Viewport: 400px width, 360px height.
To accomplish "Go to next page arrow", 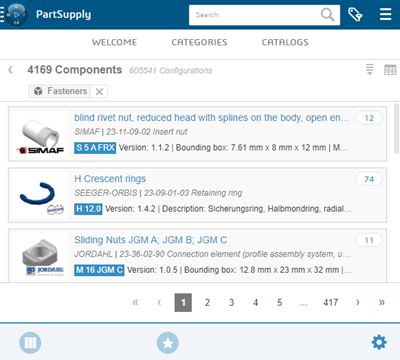I will [358, 302].
